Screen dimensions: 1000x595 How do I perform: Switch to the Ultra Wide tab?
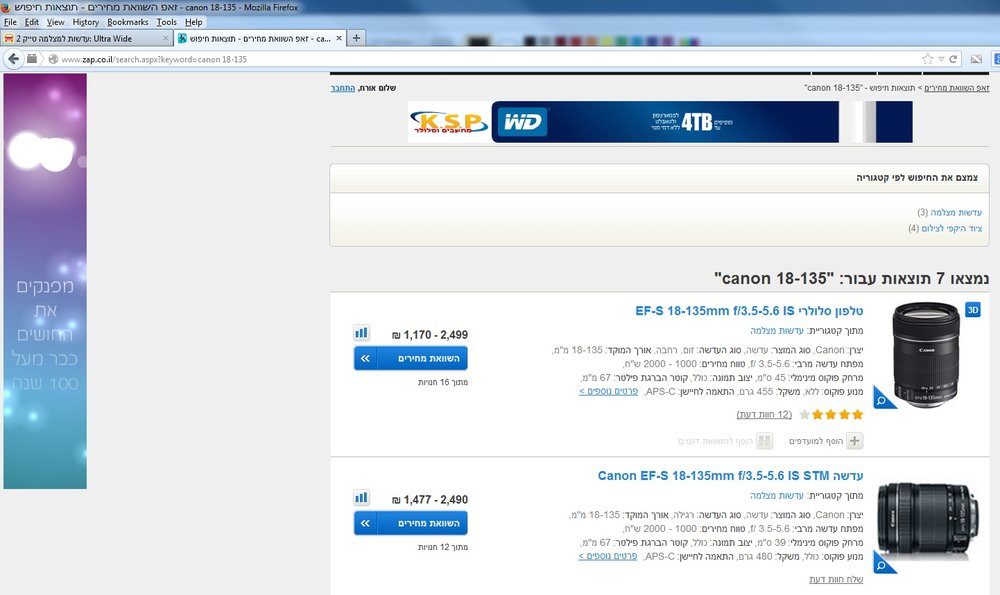87,38
